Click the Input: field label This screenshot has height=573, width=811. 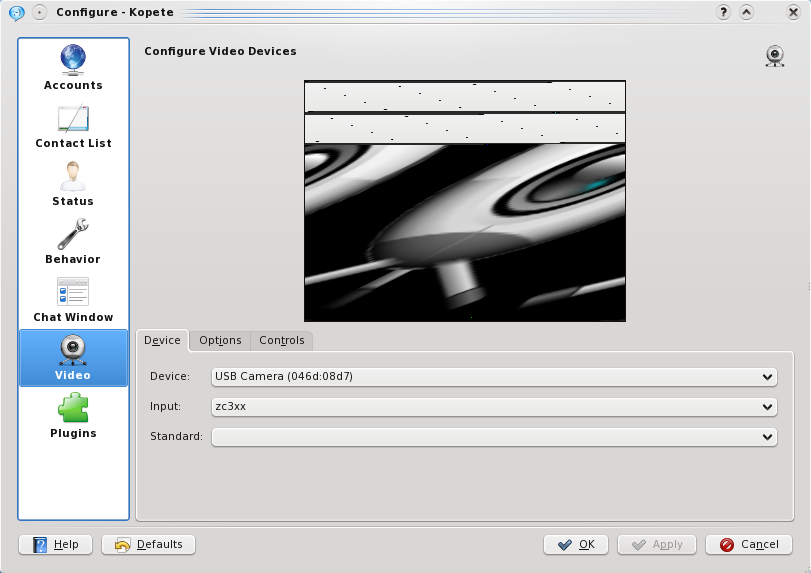point(166,406)
